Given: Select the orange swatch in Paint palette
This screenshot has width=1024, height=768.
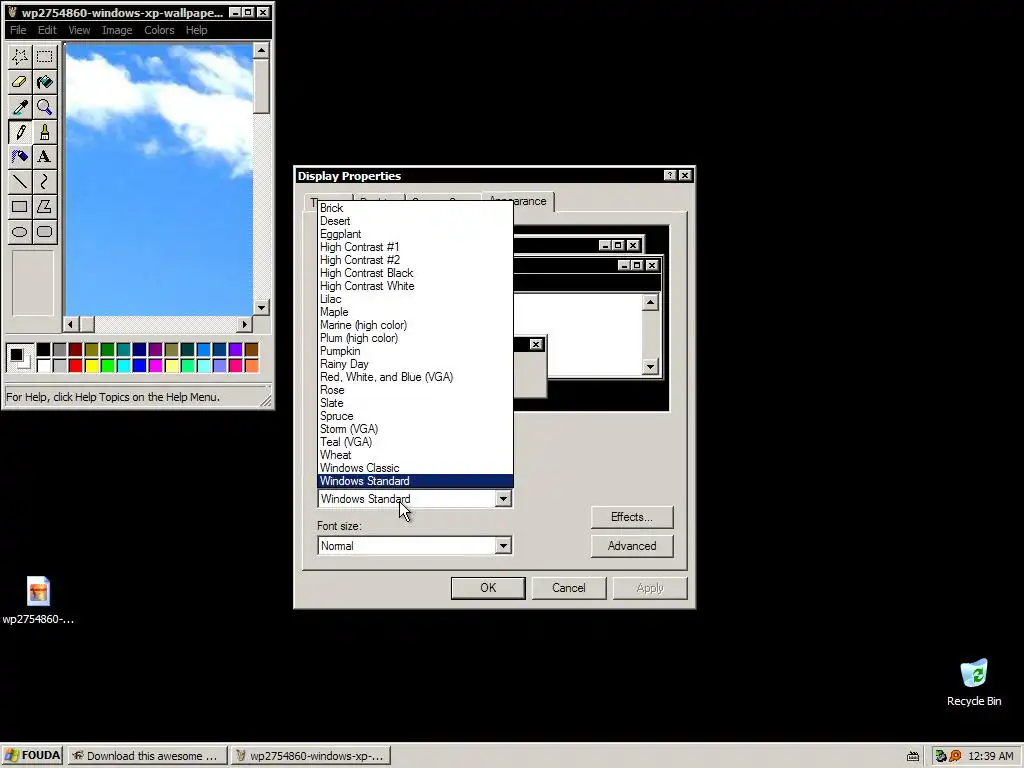Looking at the screenshot, I should (251, 366).
